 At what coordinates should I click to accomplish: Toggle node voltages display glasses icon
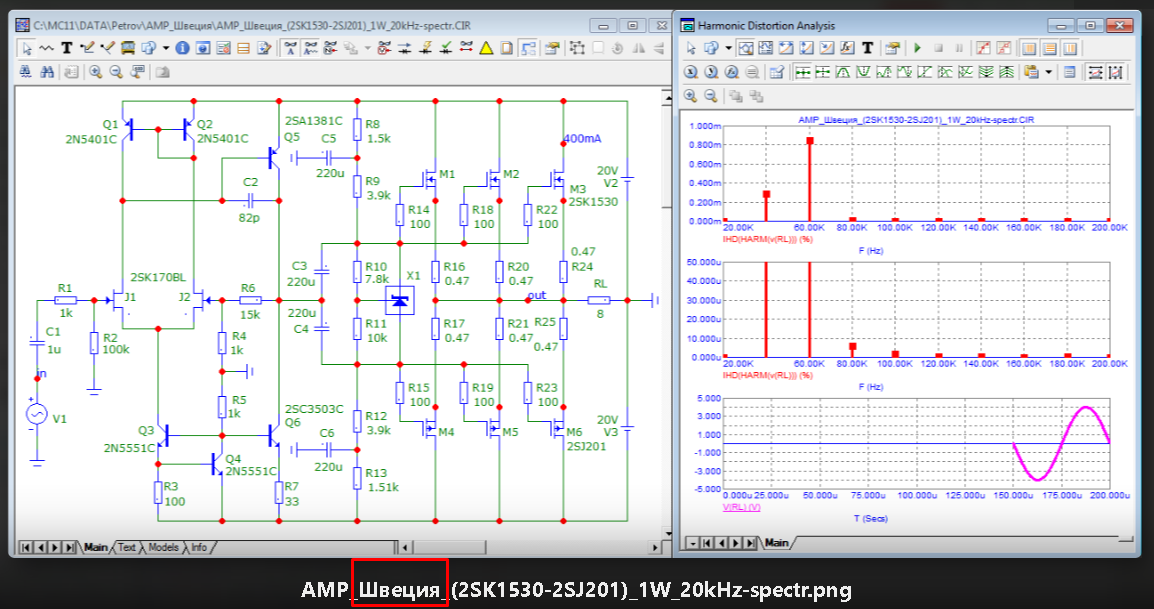coord(384,48)
